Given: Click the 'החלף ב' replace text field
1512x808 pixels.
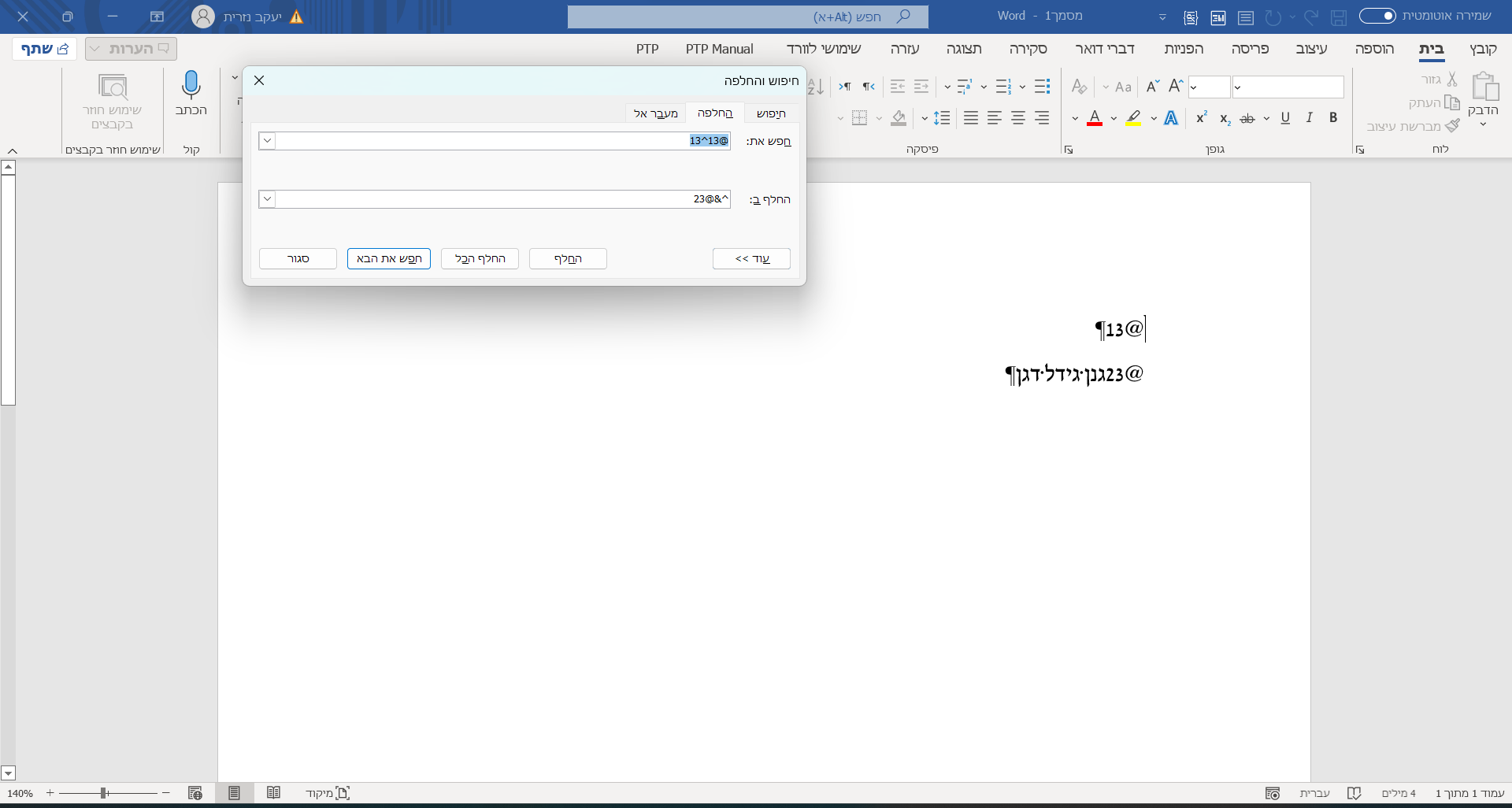Looking at the screenshot, I should click(503, 199).
